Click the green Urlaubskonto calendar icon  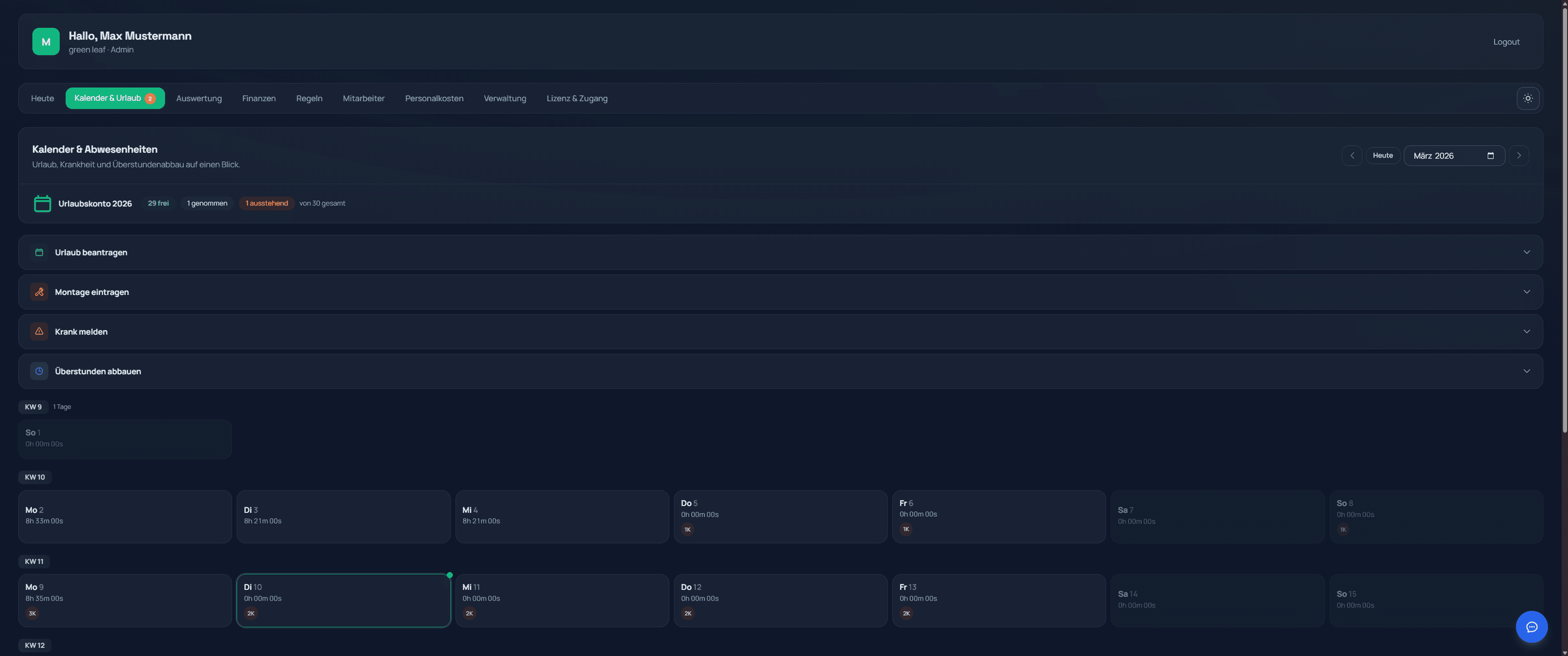click(42, 203)
